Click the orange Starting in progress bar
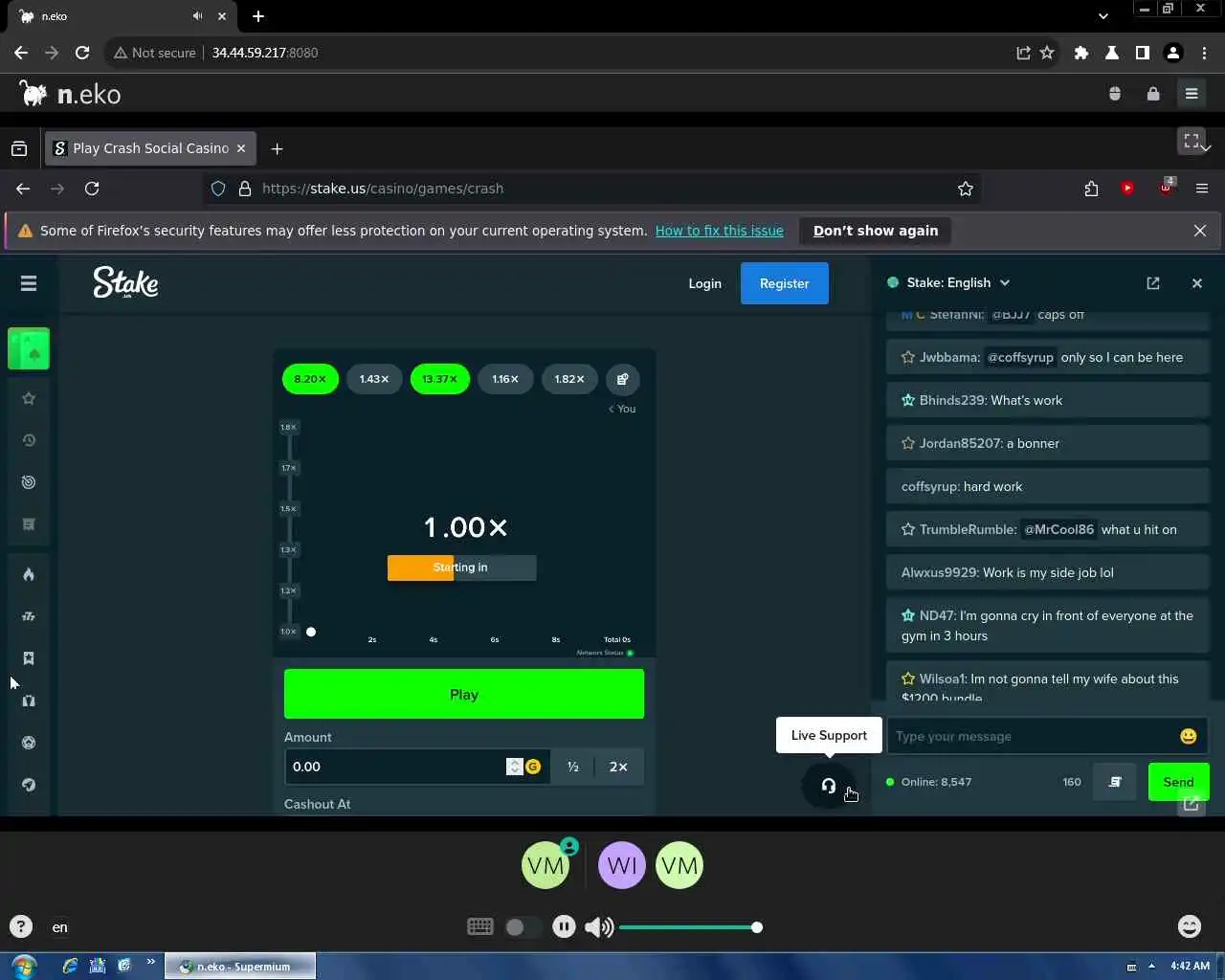The width and height of the screenshot is (1225, 980). pyautogui.click(x=461, y=568)
